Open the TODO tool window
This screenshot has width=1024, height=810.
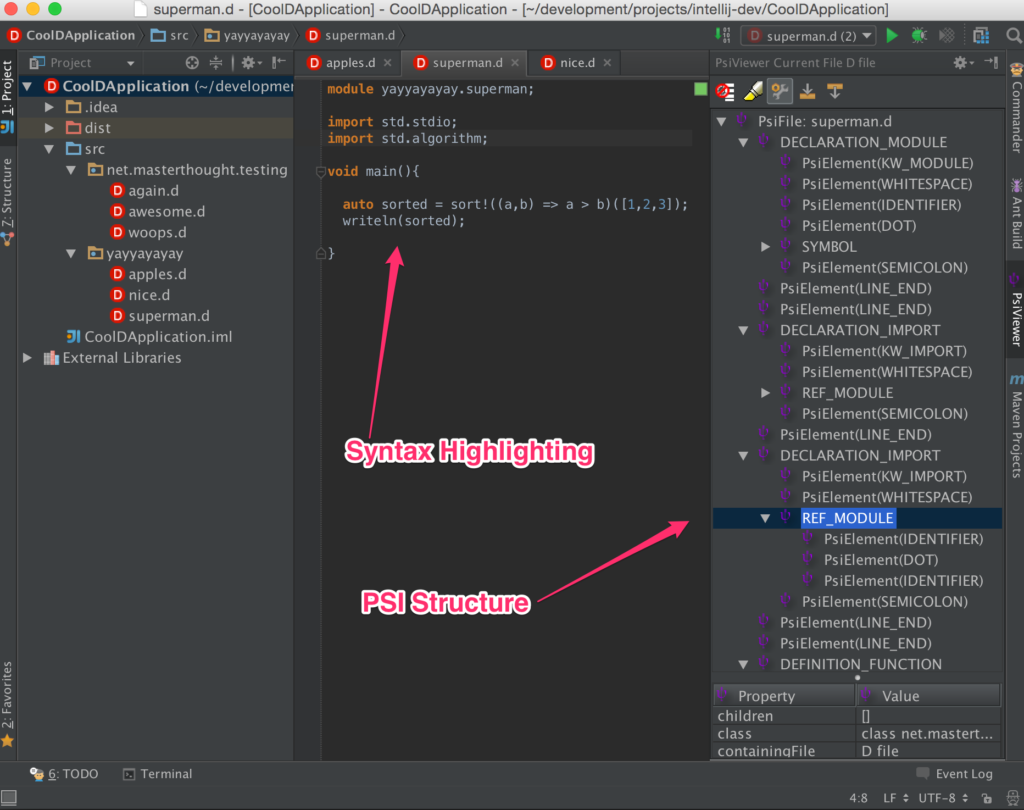[64, 774]
